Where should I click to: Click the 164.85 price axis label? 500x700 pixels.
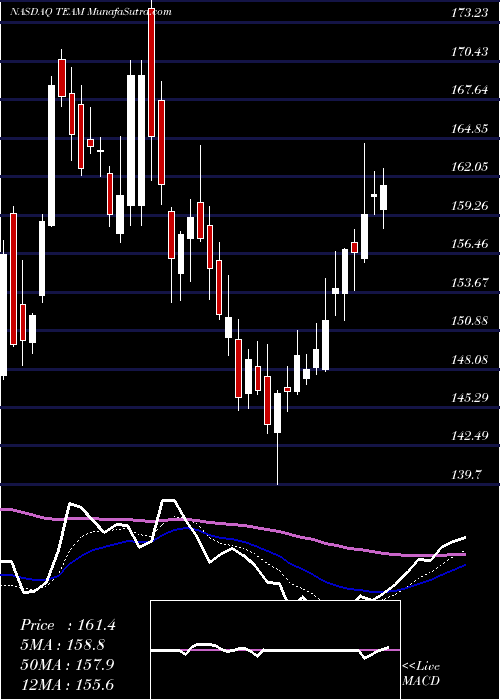pyautogui.click(x=470, y=129)
